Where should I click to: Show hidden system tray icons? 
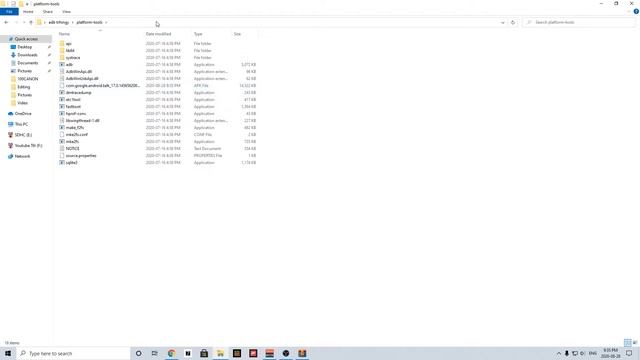(x=558, y=353)
